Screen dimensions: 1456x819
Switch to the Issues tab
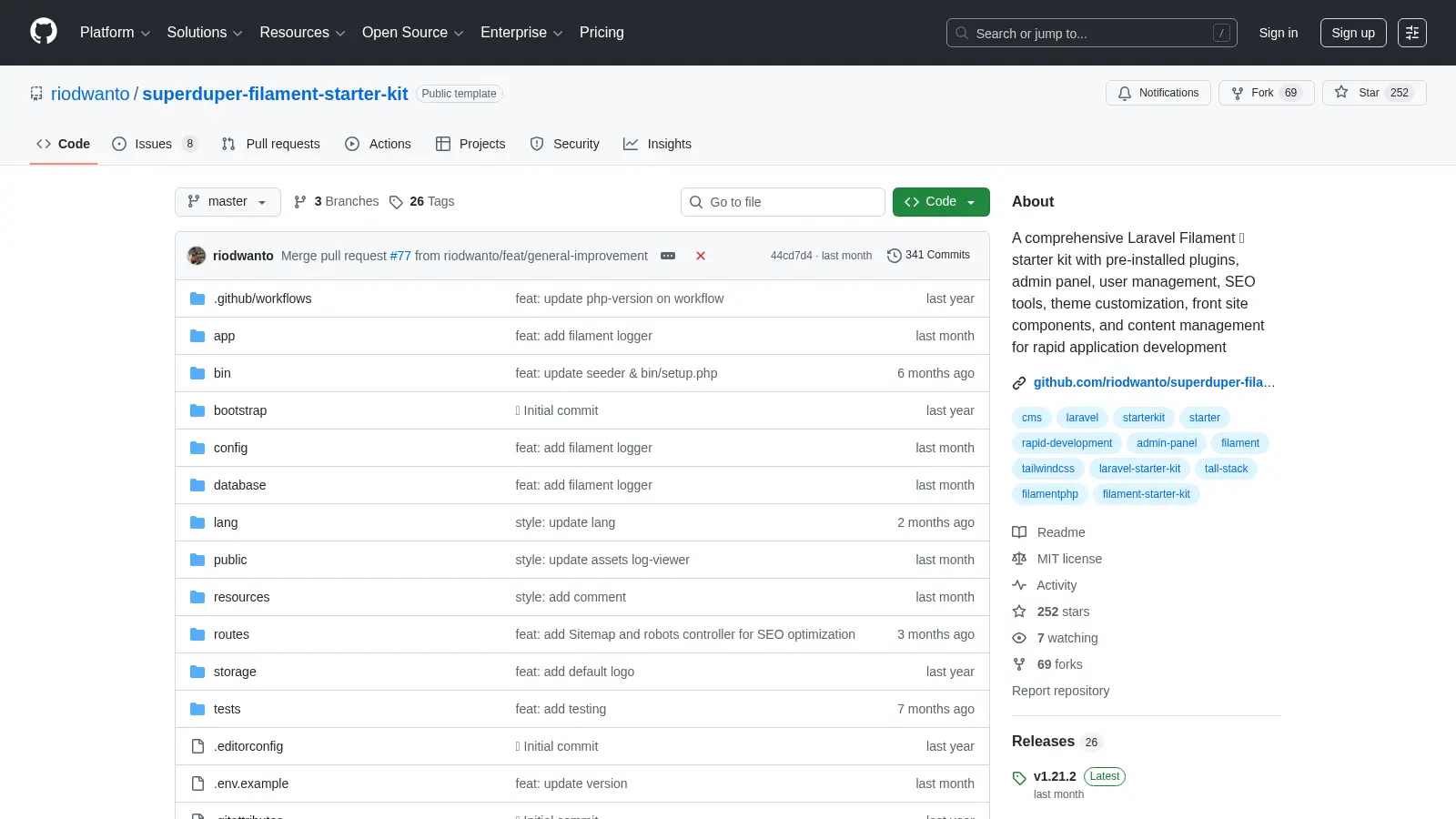coord(154,144)
